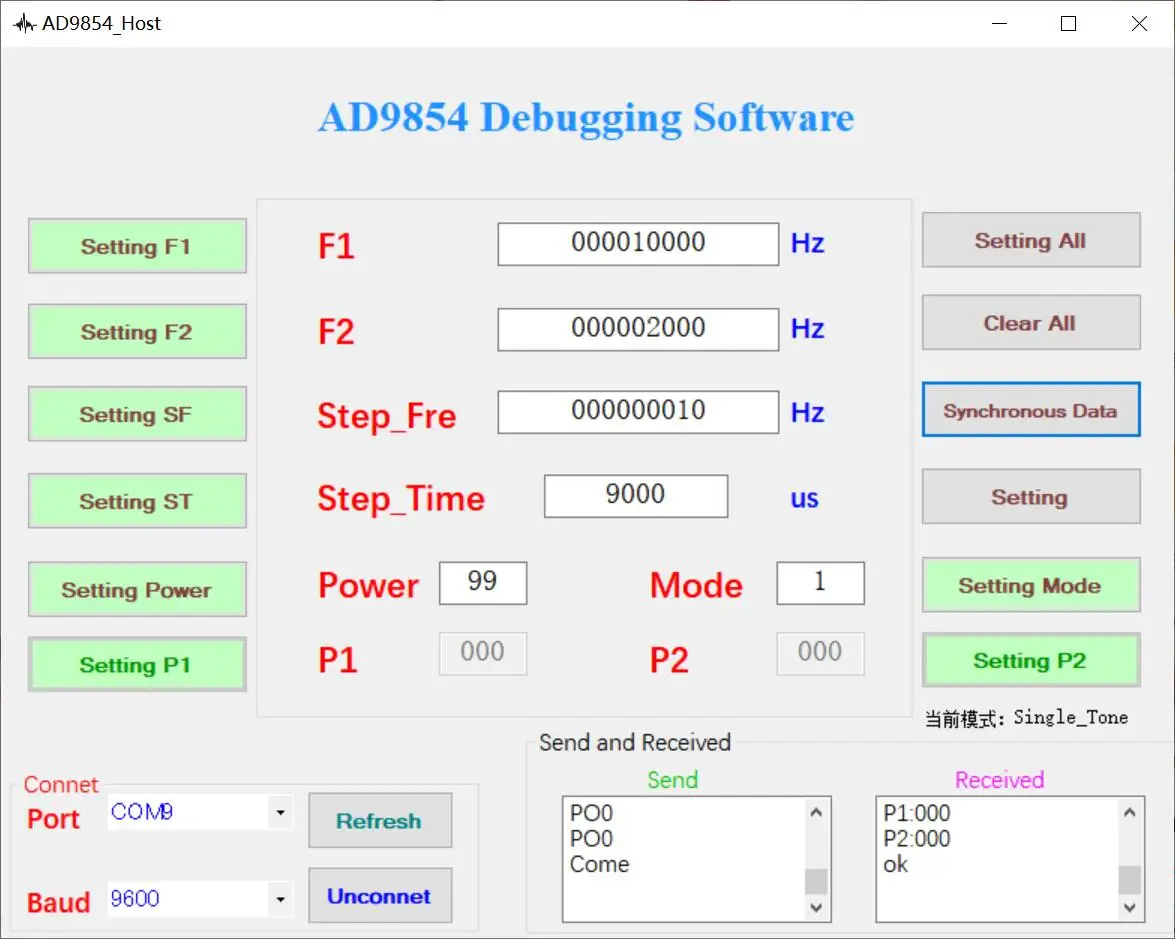1175x939 pixels.
Task: Click Received box scrollbar up arrow
Action: 1129,812
